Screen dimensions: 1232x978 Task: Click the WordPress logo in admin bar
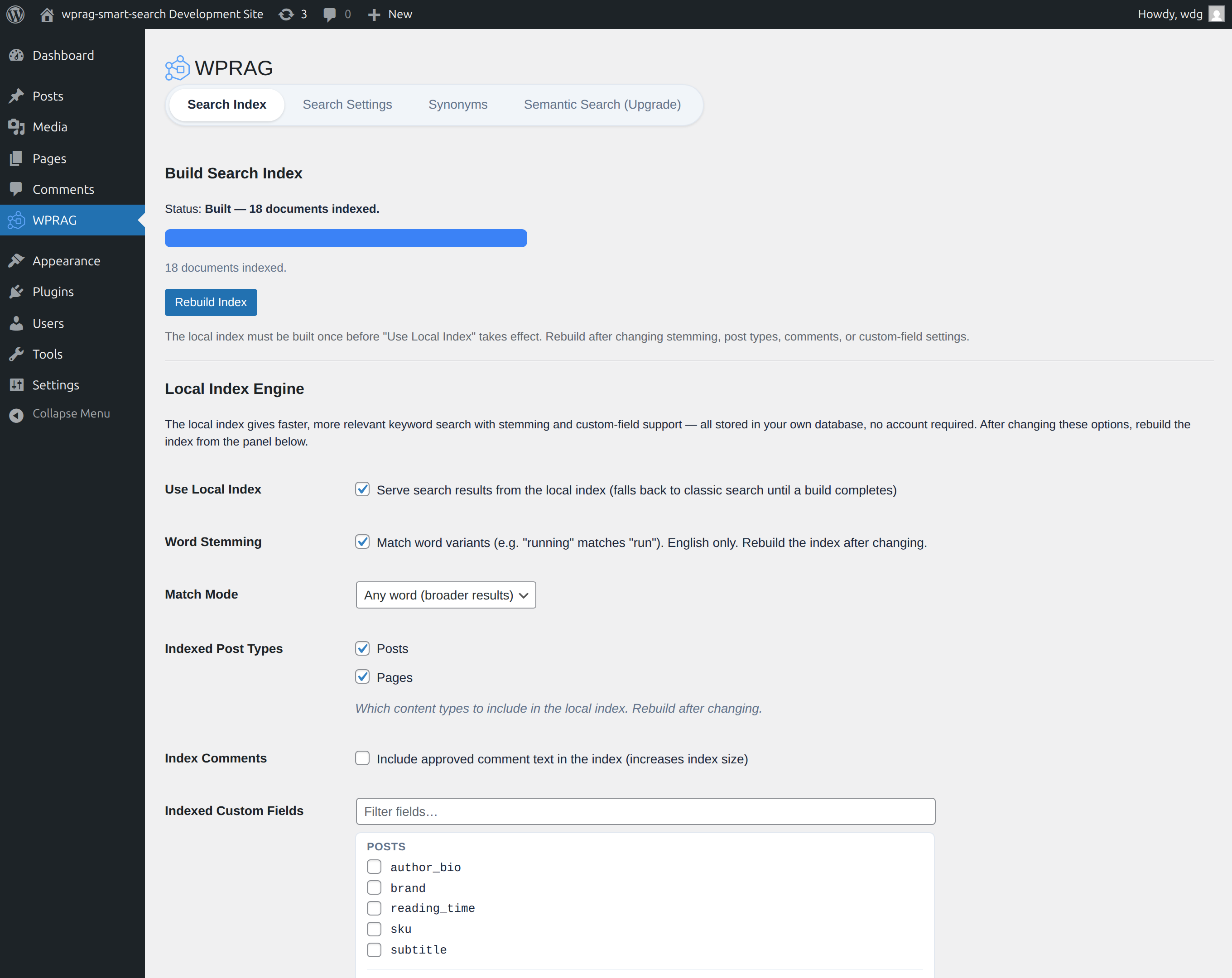click(x=15, y=14)
